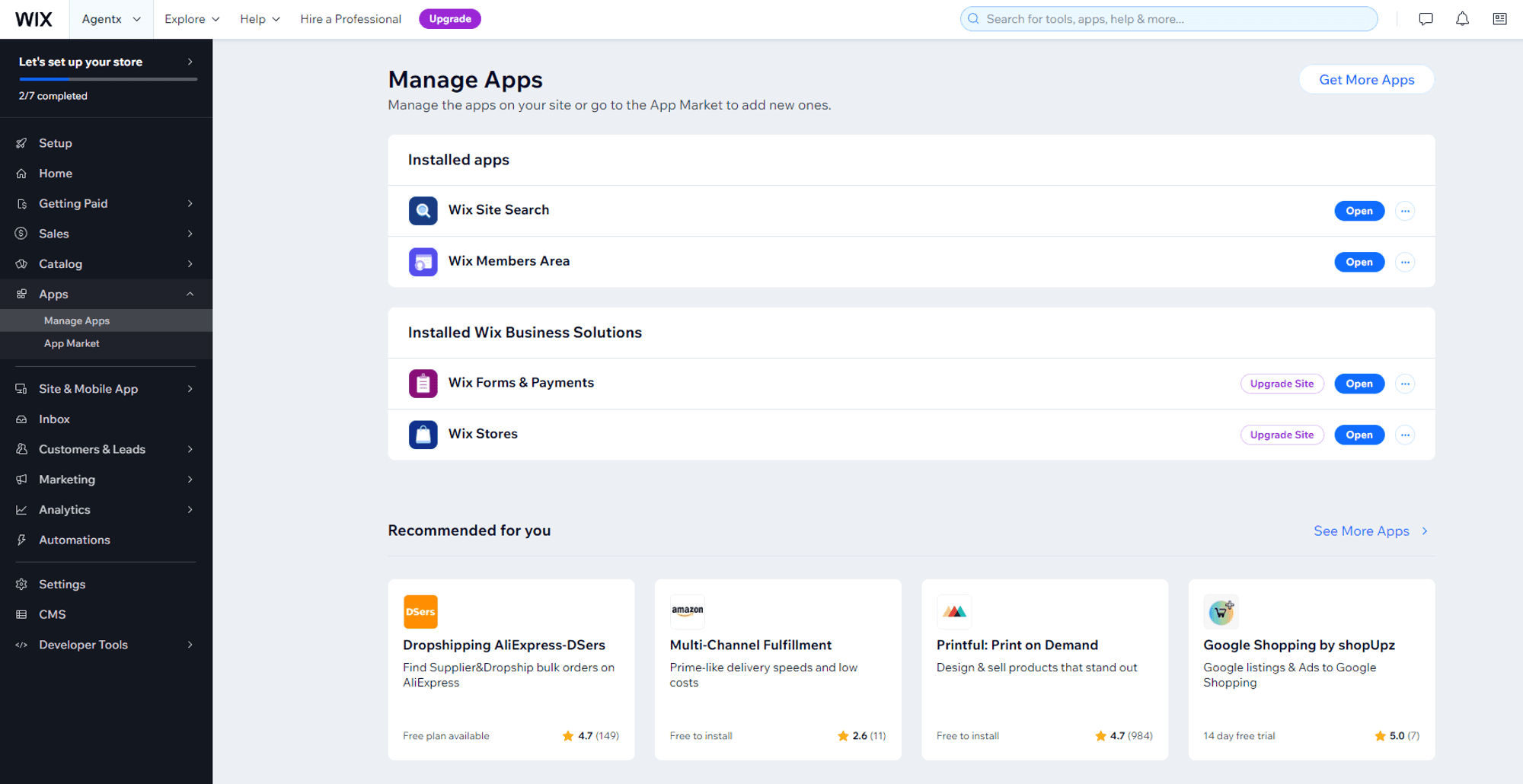Image resolution: width=1523 pixels, height=784 pixels.
Task: Open the Google Shopping by shopUpz card title
Action: point(1298,645)
